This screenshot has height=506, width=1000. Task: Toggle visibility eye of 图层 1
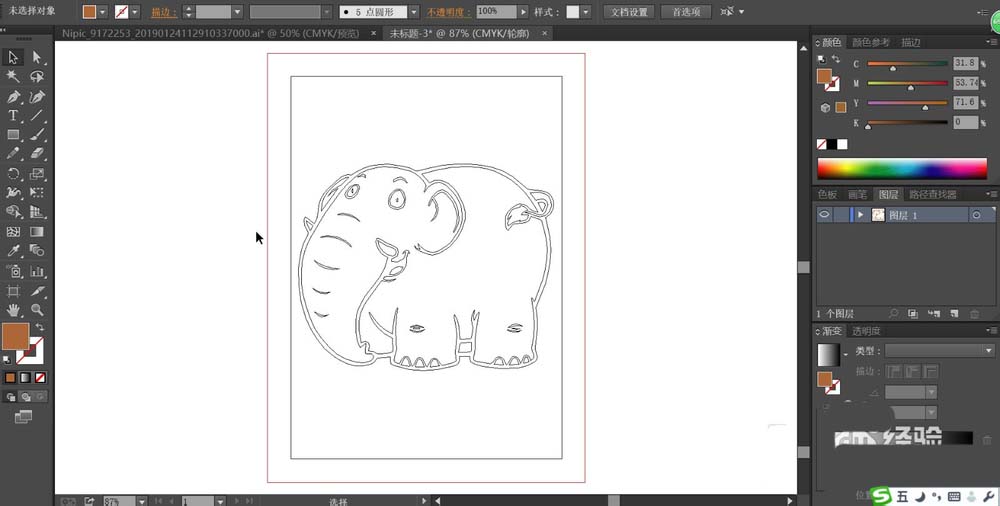(824, 215)
